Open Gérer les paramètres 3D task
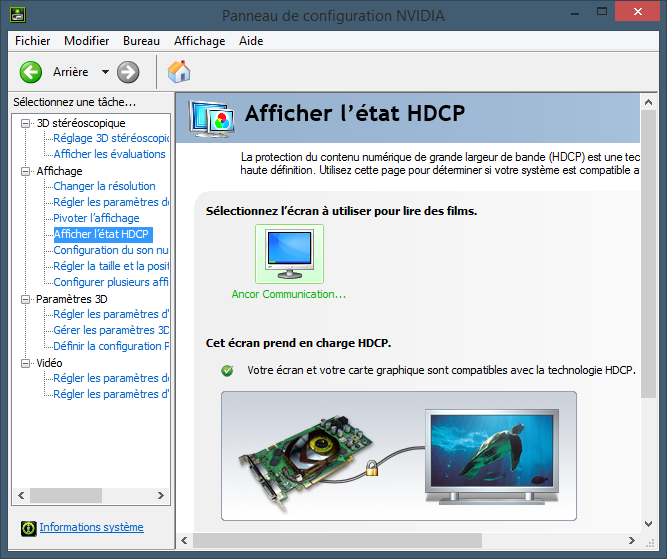 pyautogui.click(x=111, y=330)
